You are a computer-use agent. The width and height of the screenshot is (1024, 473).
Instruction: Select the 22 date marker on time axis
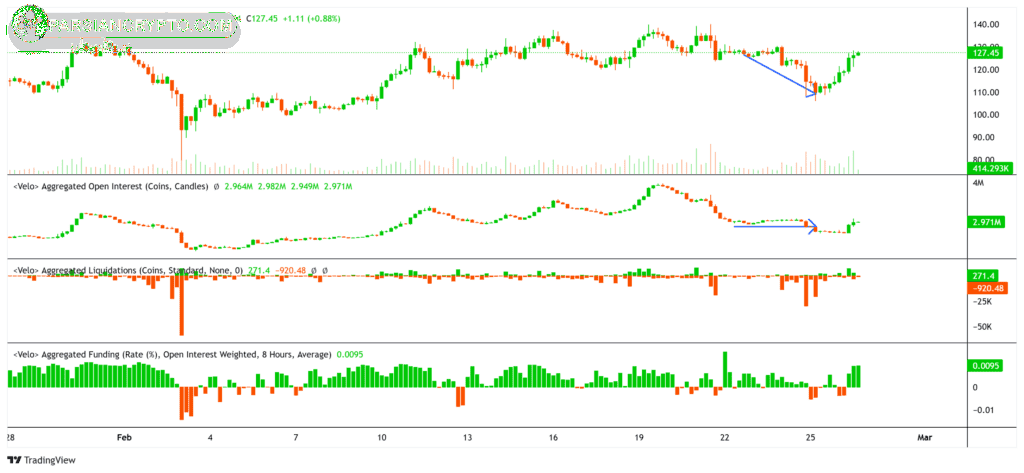[724, 438]
